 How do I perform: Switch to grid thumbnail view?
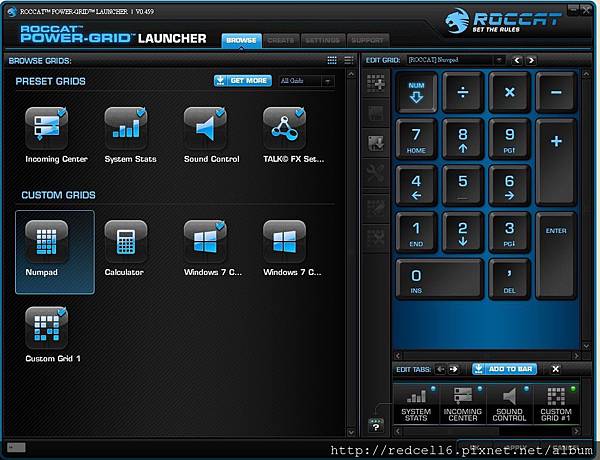click(x=332, y=60)
